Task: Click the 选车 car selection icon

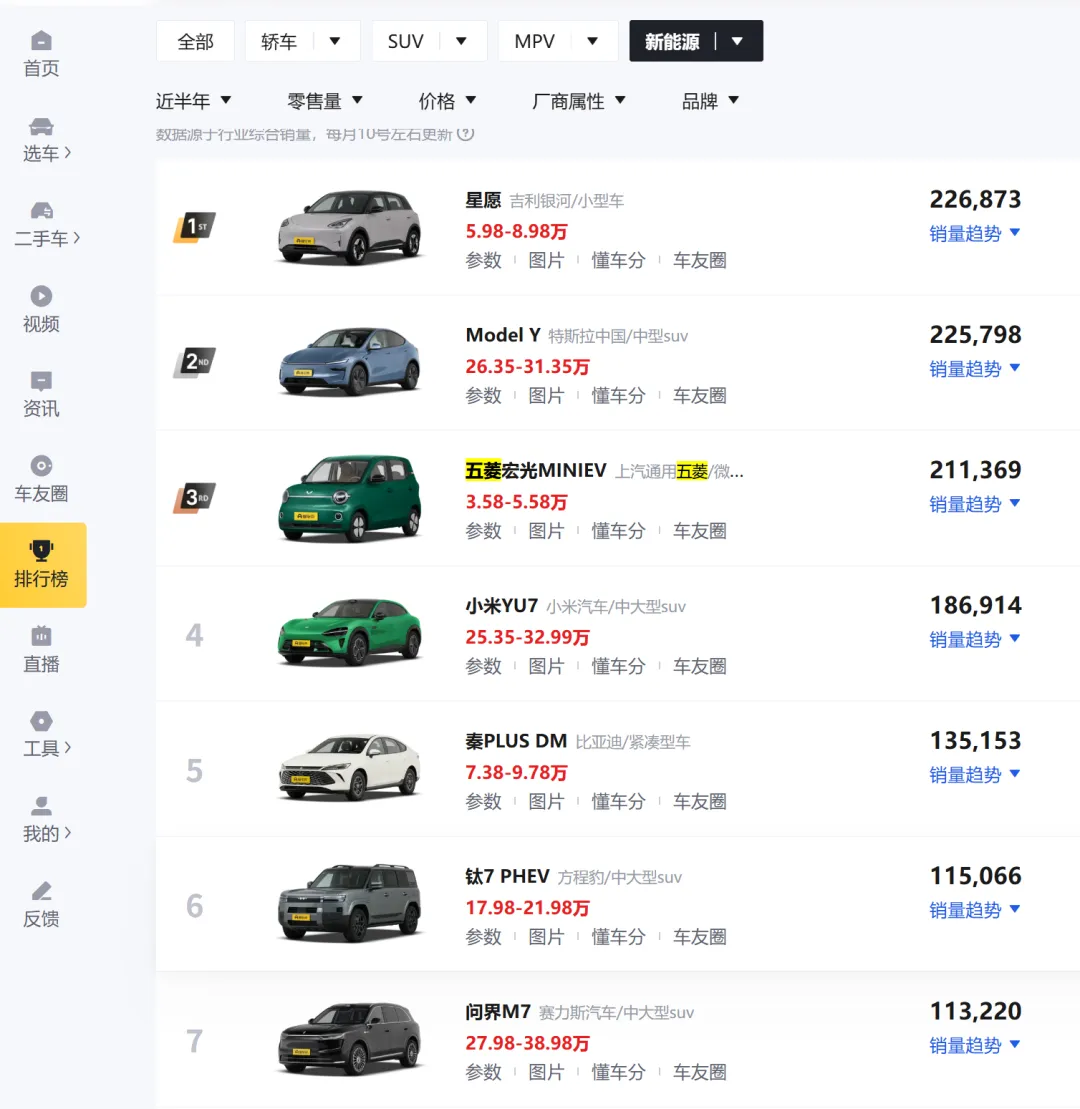Action: [41, 127]
